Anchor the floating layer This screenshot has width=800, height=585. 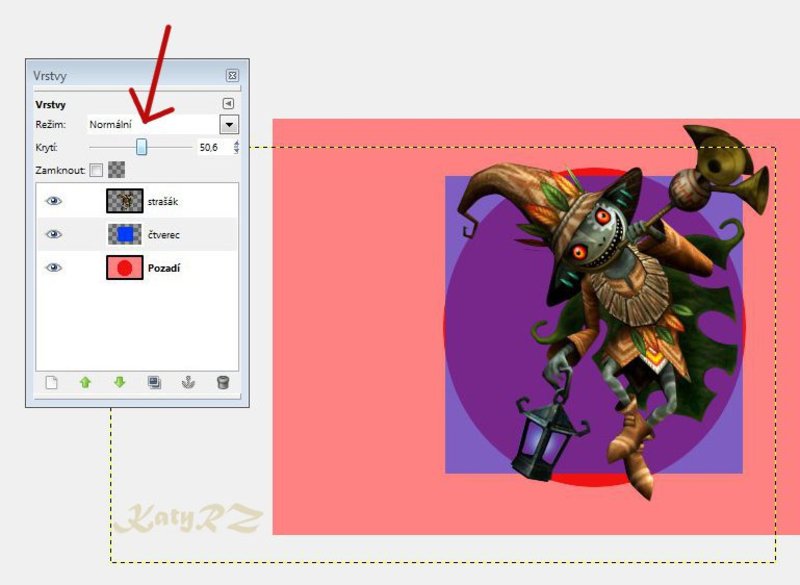pyautogui.click(x=188, y=382)
